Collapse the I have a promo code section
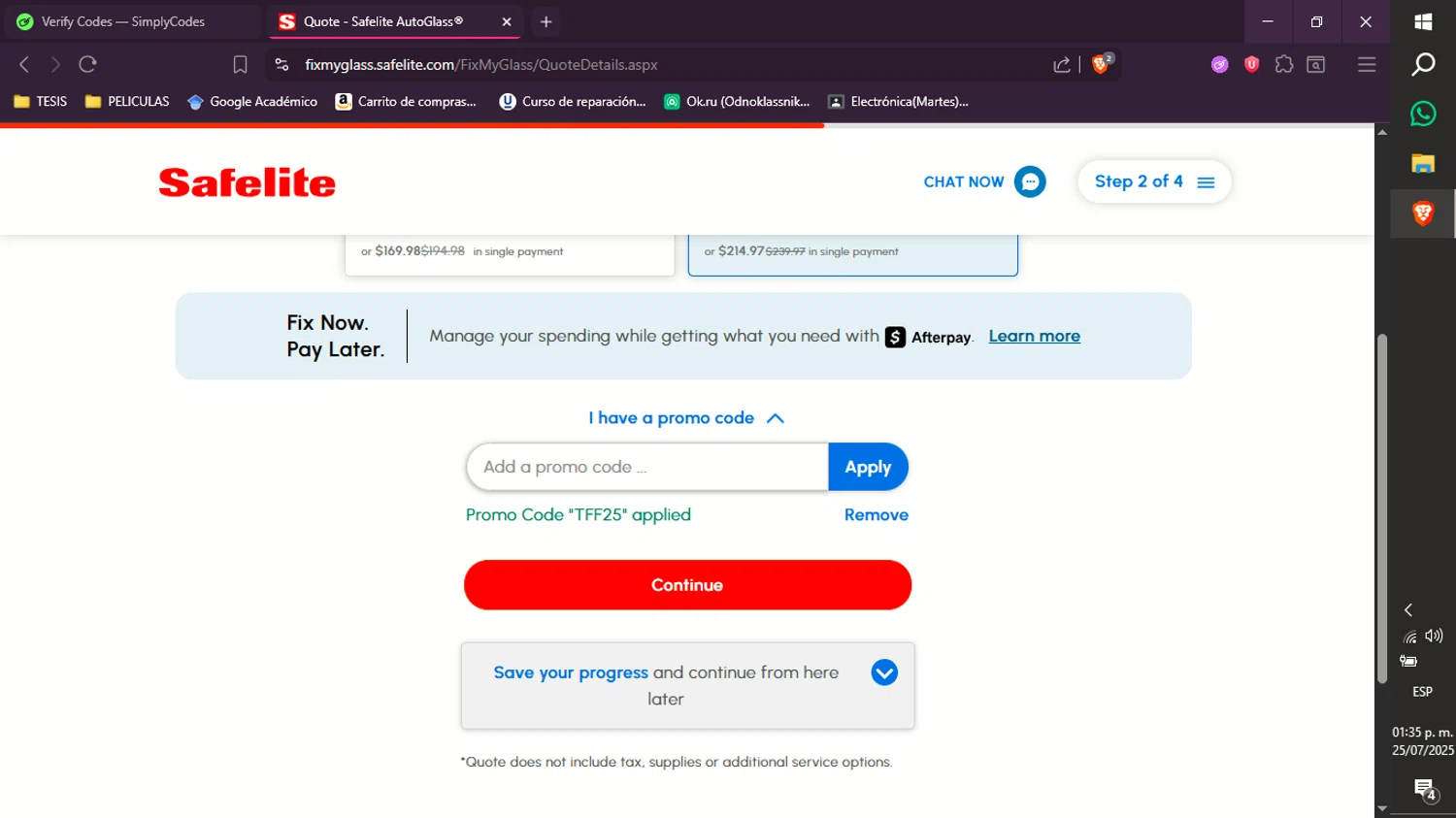Screen dimensions: 1456x818 pyautogui.click(x=686, y=418)
